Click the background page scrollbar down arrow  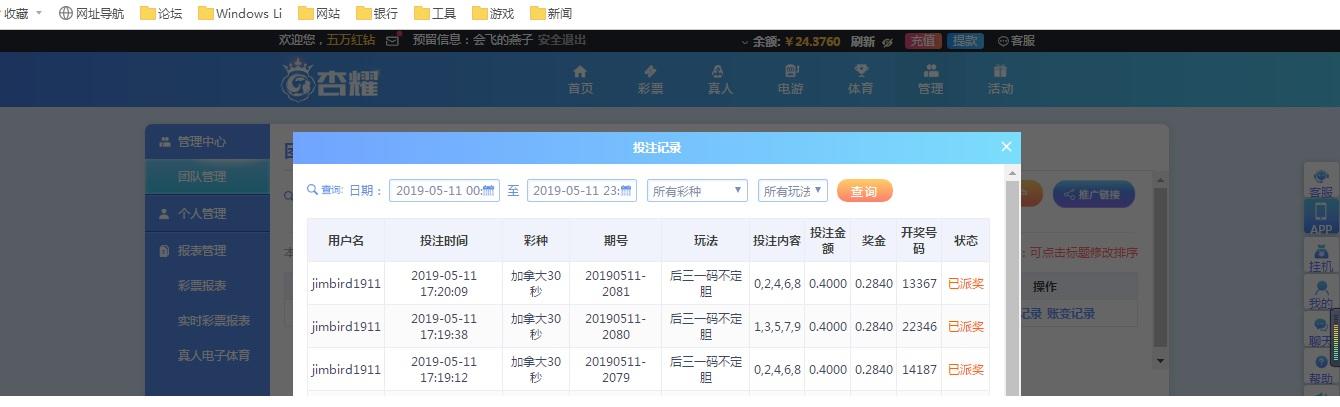pos(1160,360)
